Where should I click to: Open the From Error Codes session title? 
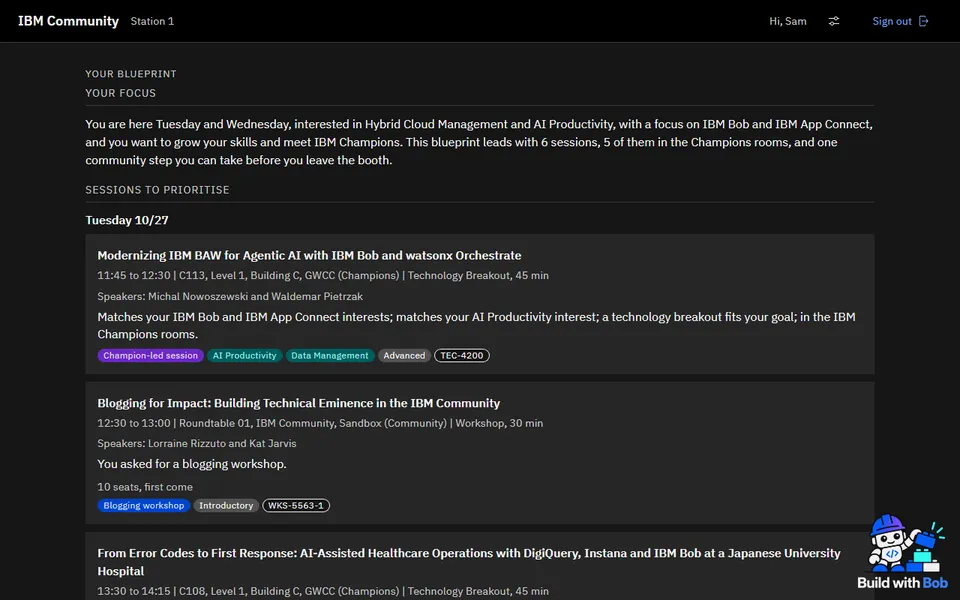click(x=469, y=562)
